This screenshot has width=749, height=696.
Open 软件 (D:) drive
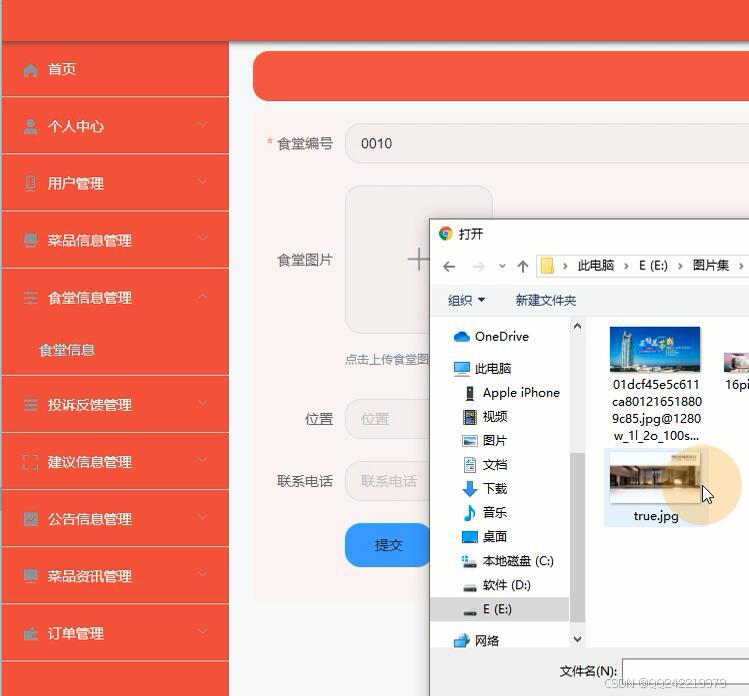(x=497, y=585)
